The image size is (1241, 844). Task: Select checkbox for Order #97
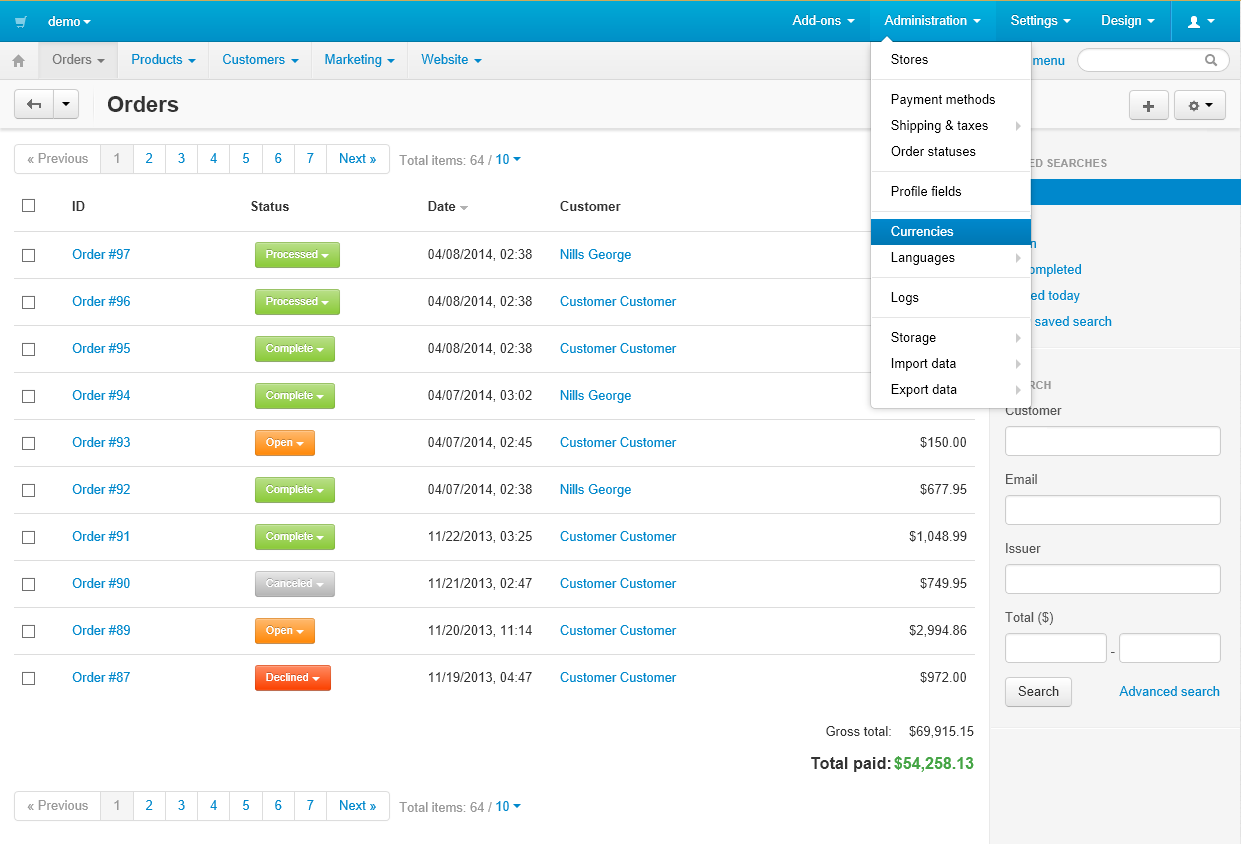[28, 255]
